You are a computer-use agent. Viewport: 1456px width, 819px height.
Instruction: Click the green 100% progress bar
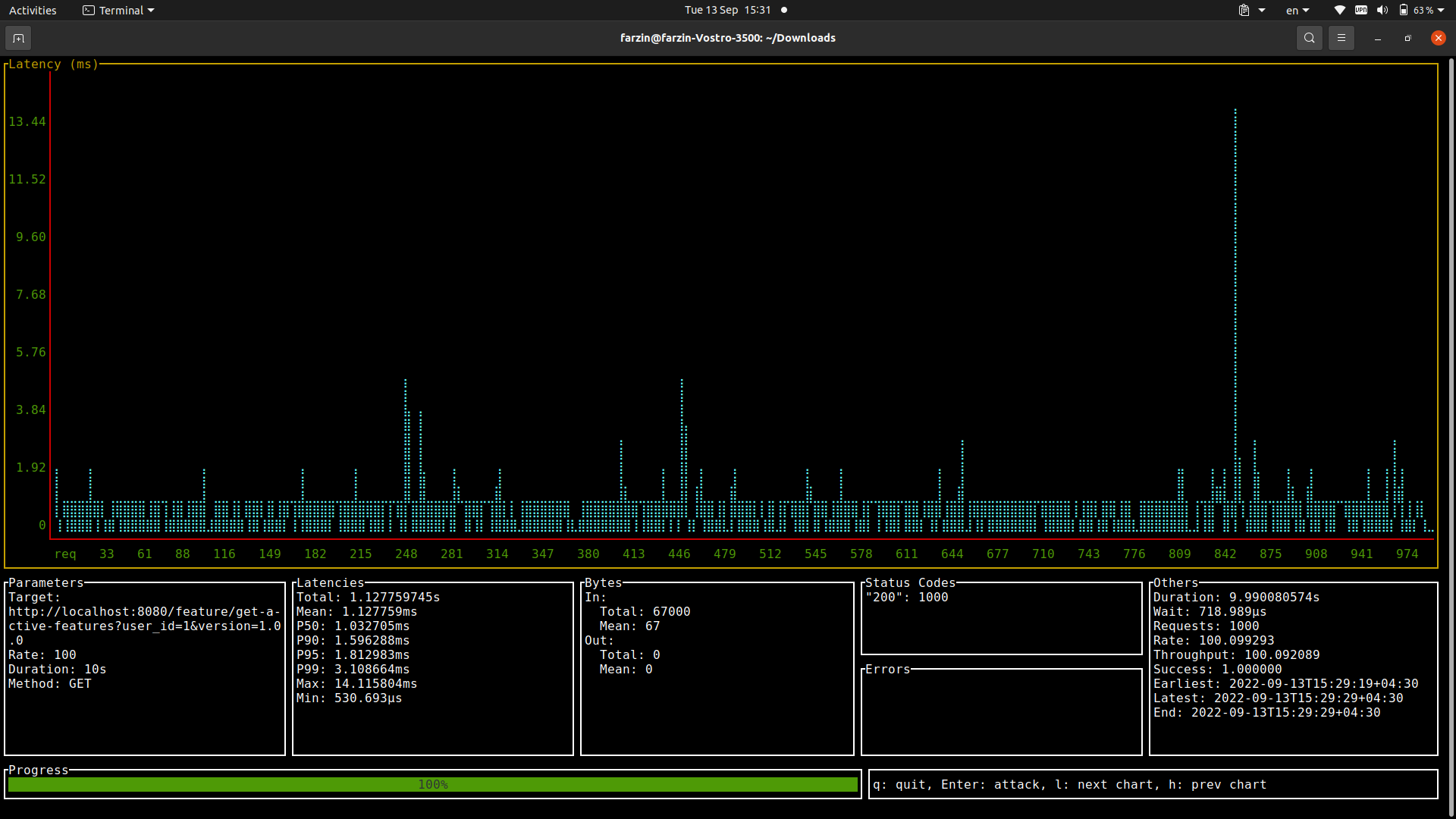click(432, 785)
